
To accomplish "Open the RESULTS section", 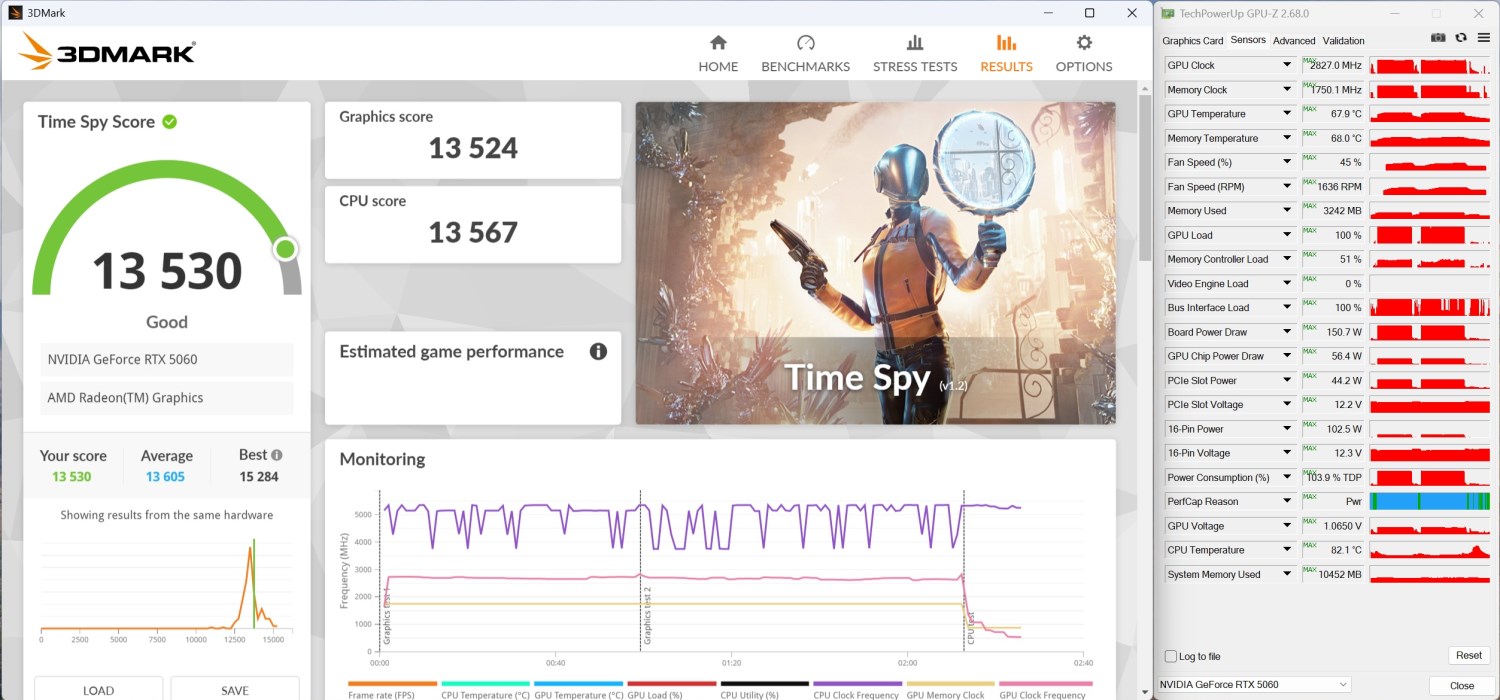I will [x=1006, y=54].
